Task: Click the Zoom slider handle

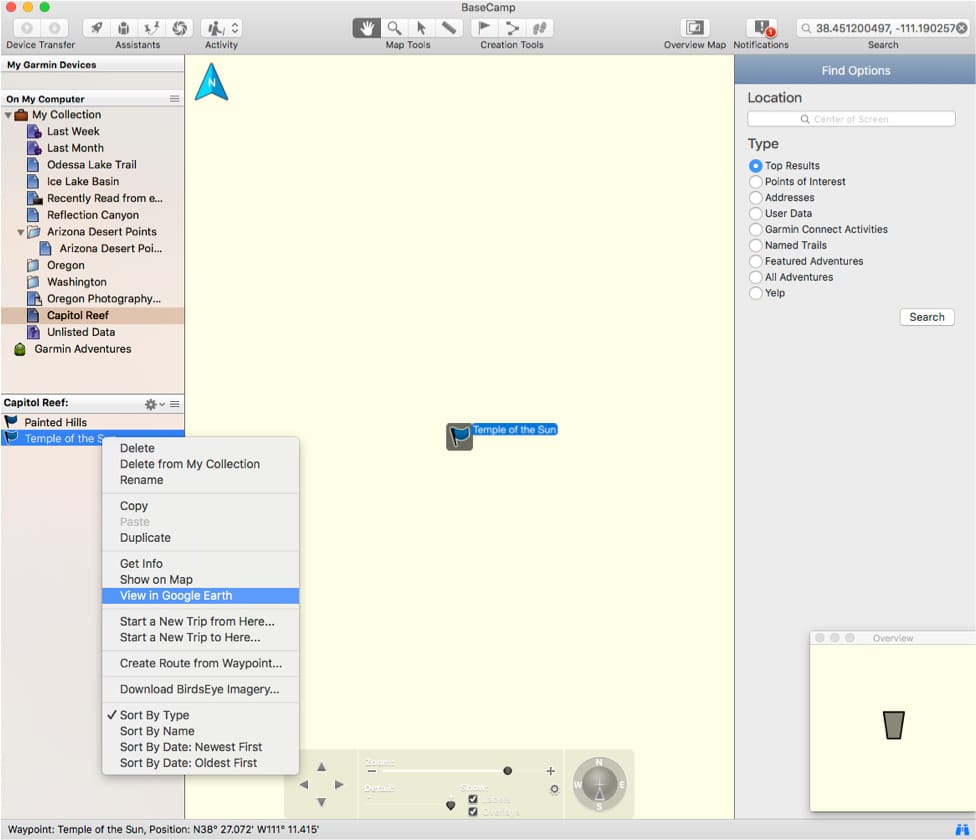Action: tap(508, 771)
